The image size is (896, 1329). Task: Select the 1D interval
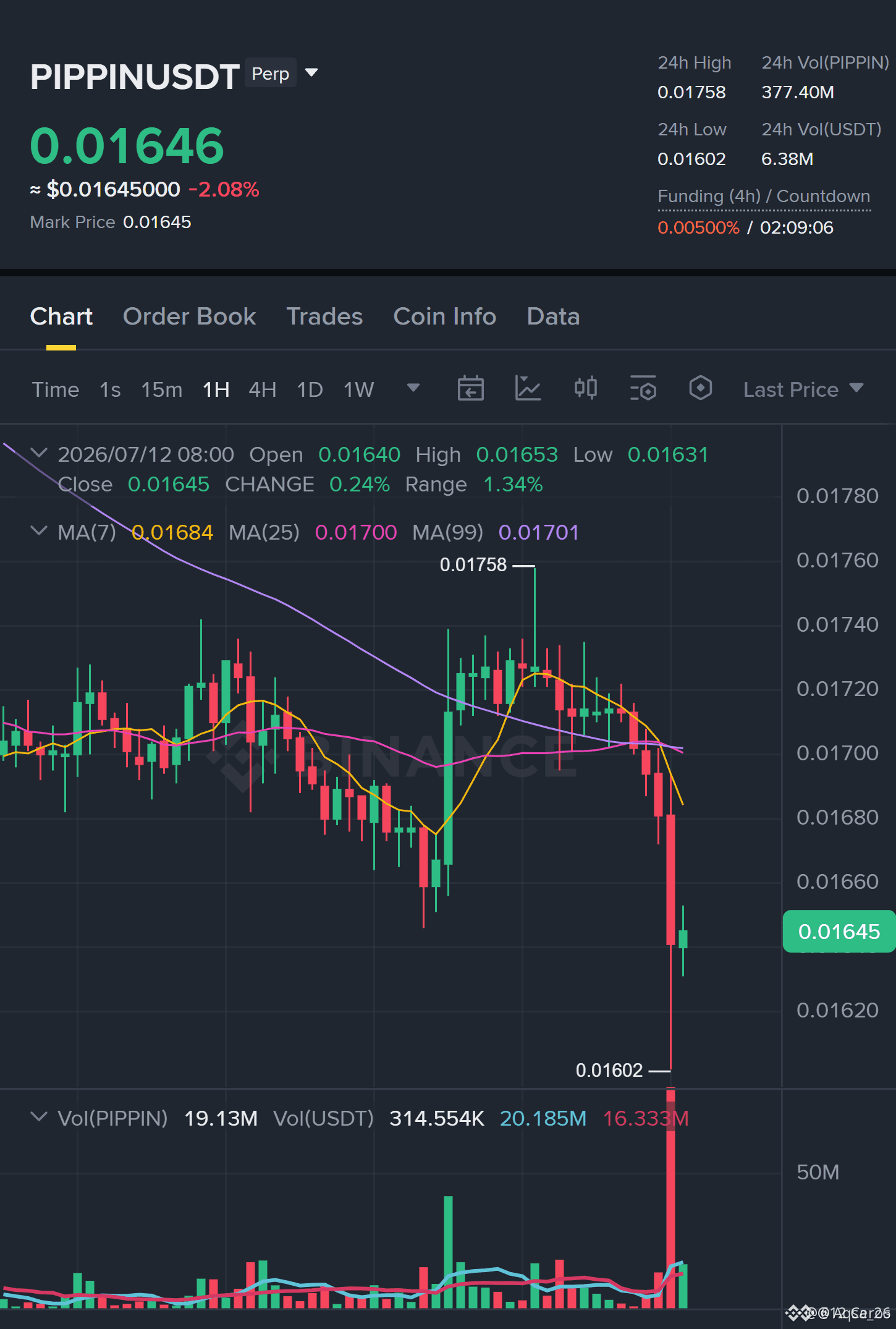(x=310, y=389)
